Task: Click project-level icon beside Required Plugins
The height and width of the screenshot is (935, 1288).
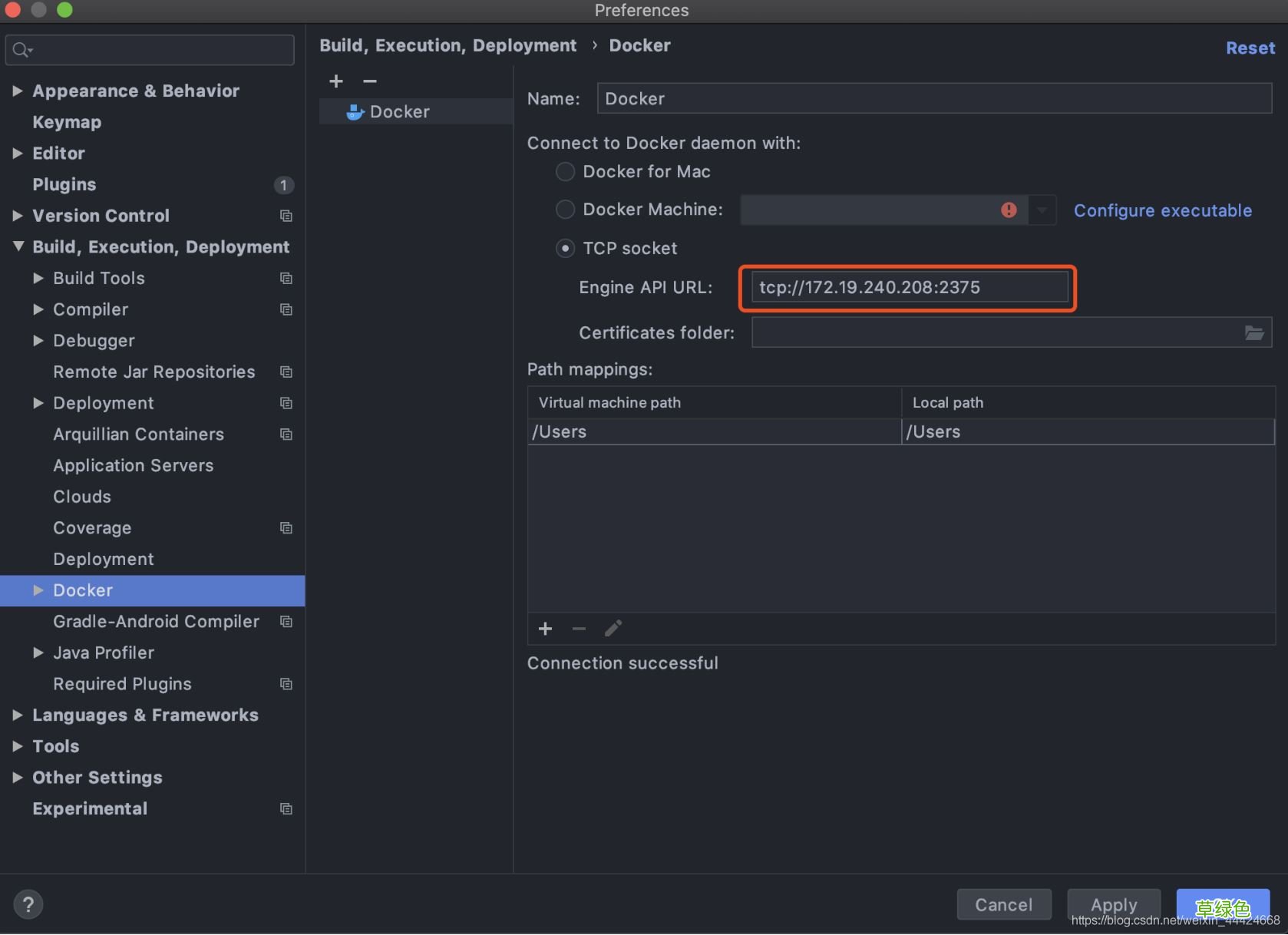Action: [x=286, y=684]
